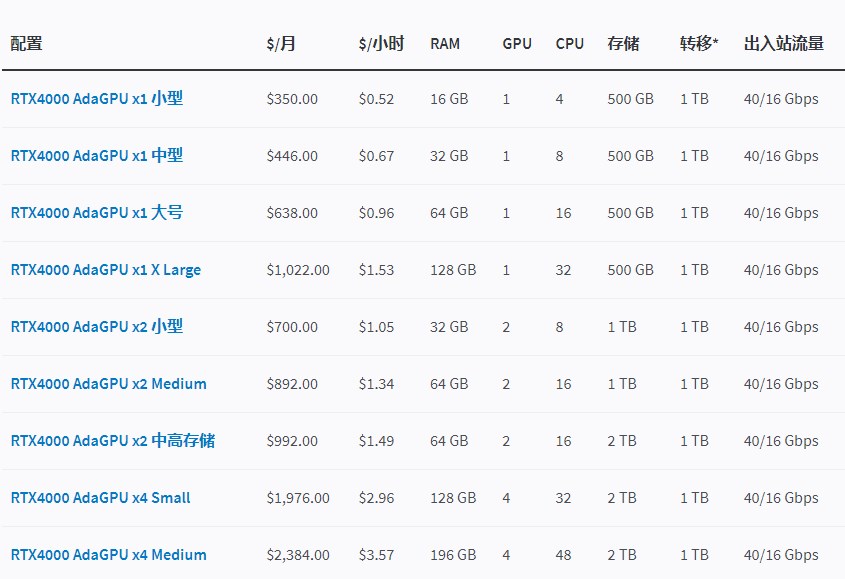Click the $3.57 hourly price

pyautogui.click(x=377, y=555)
